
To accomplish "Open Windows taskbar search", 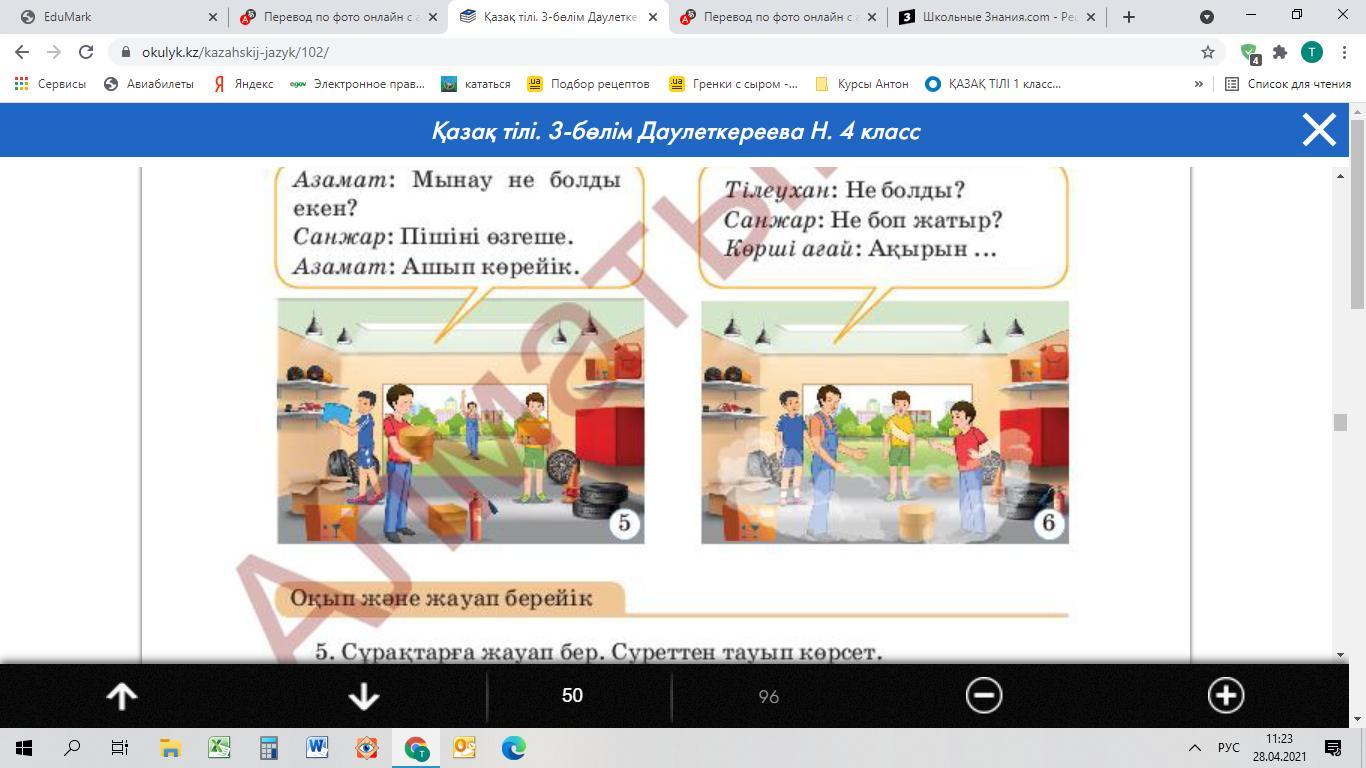I will click(72, 748).
